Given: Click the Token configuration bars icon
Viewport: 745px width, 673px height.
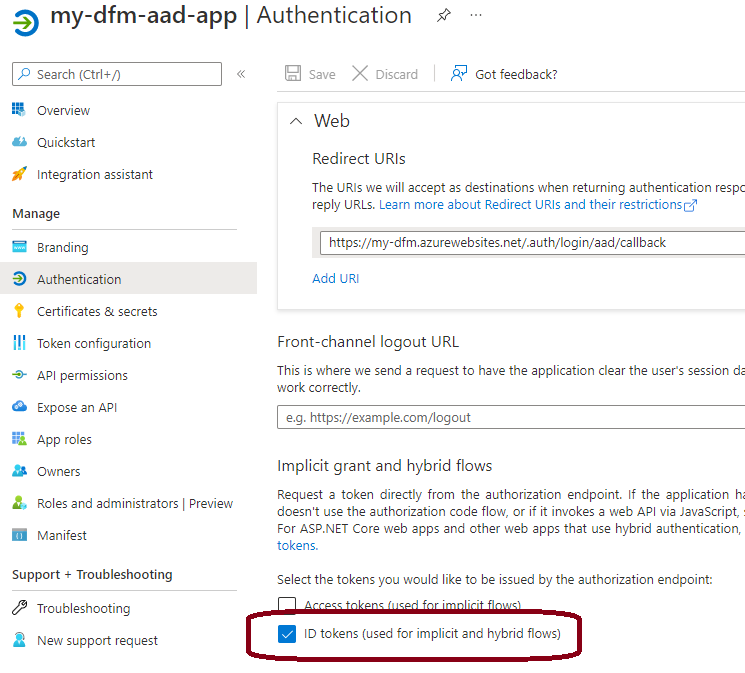Looking at the screenshot, I should [19, 343].
